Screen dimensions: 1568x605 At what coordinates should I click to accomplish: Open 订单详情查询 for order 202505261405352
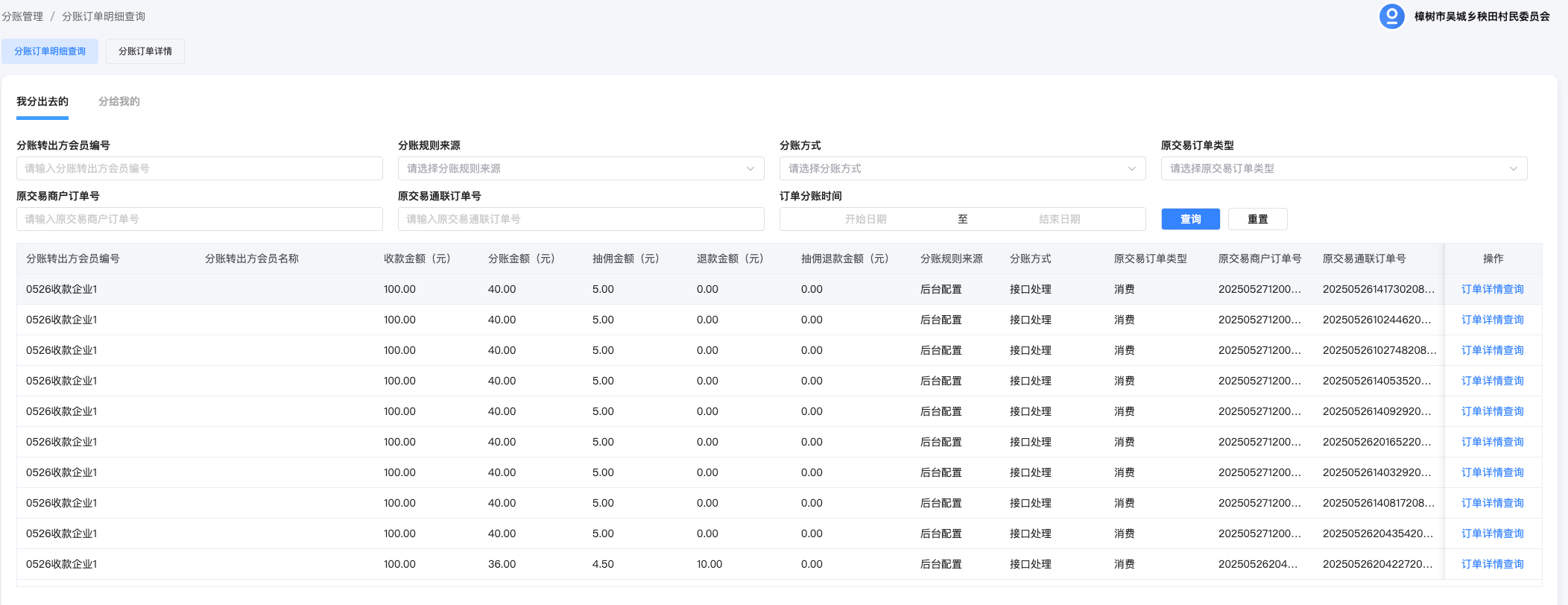tap(1492, 381)
